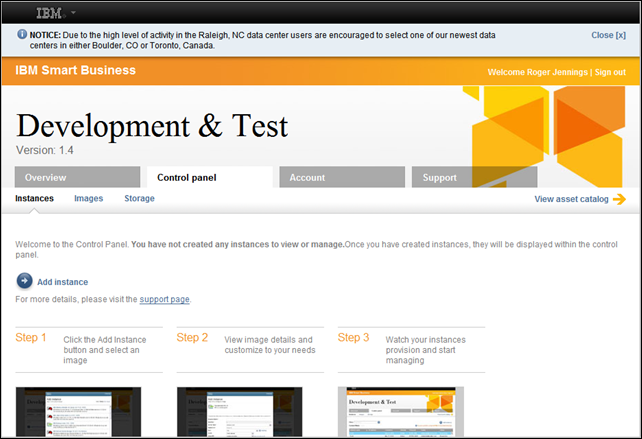Open the Step 2 screenshot thumbnail
Viewport: 642px width, 439px height.
click(x=240, y=412)
